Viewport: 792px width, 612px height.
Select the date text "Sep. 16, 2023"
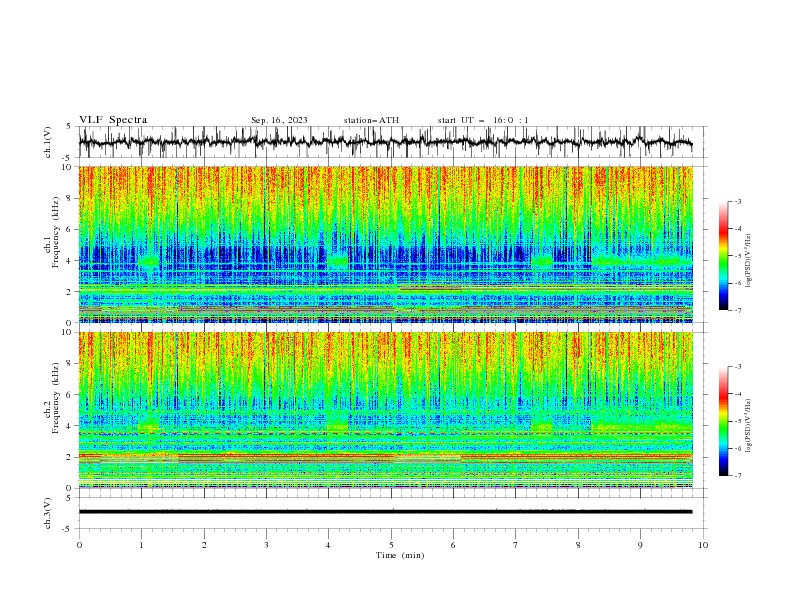279,120
